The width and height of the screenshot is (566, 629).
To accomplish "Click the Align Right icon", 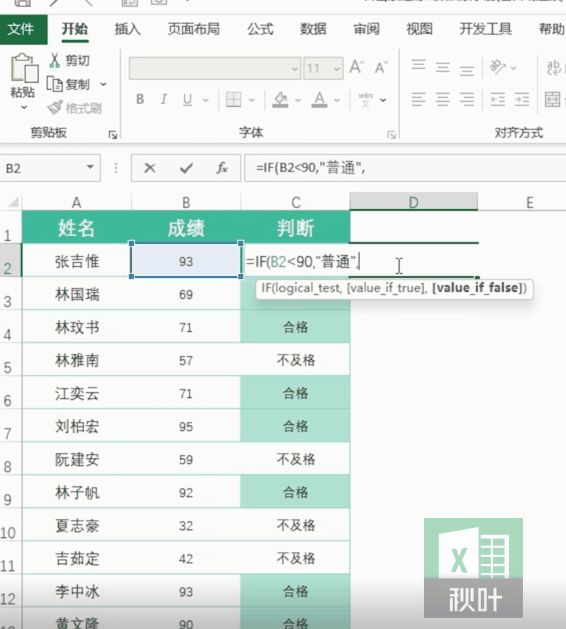I will [x=467, y=99].
